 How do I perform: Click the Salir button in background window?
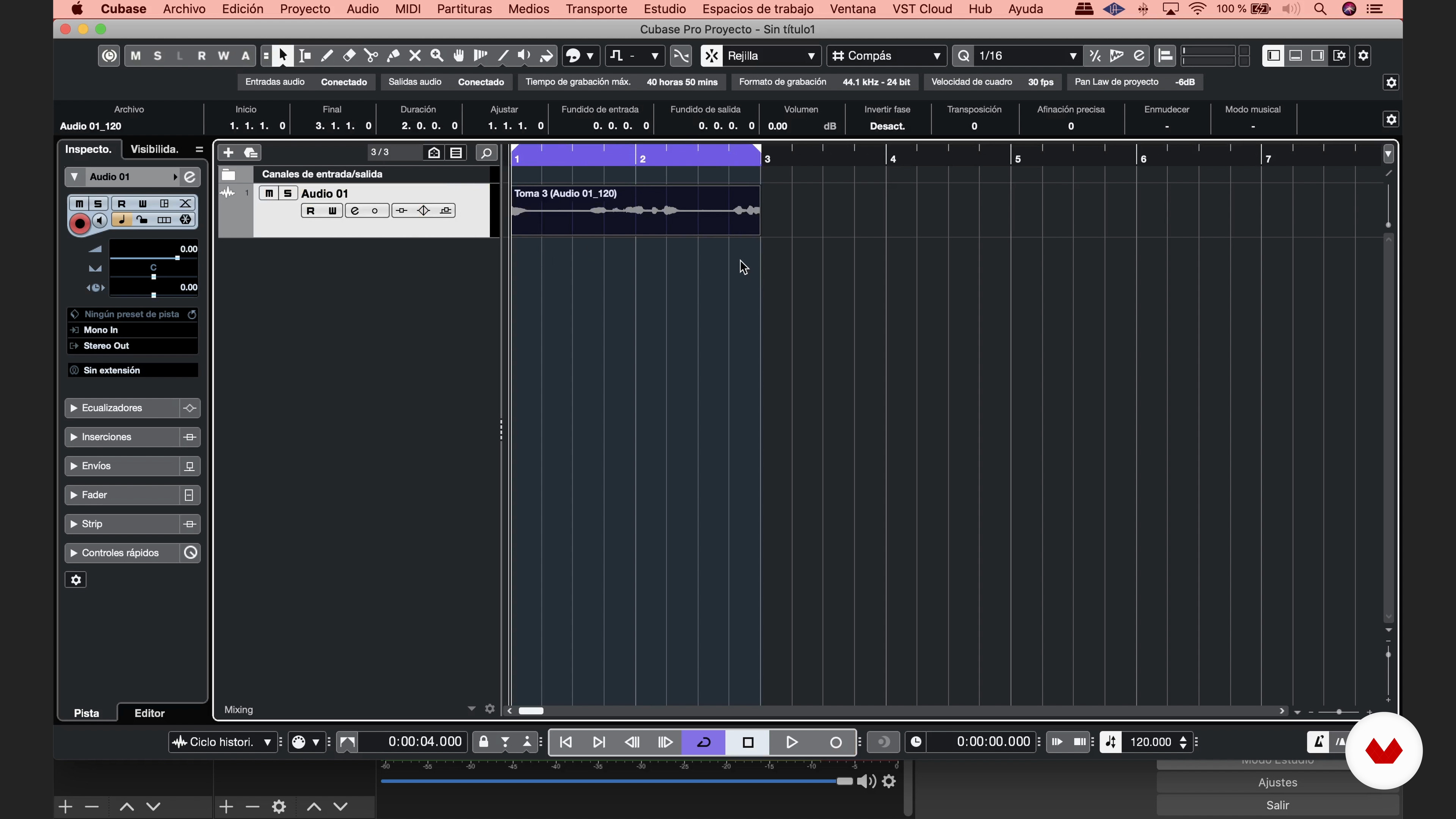1277,805
